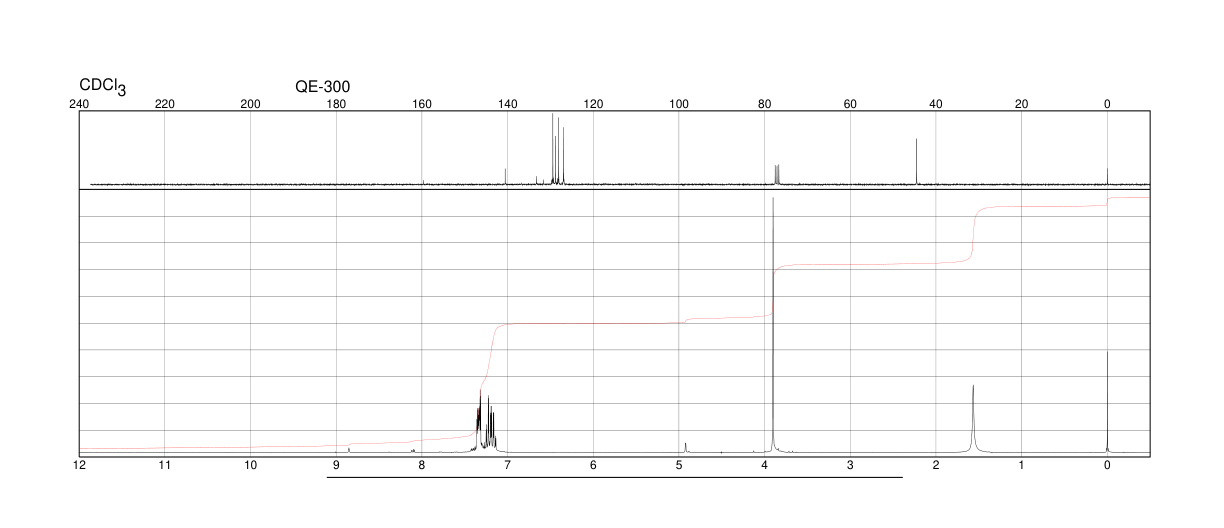Select the broad proton peak near 1.5 ppm
Image resolution: width=1224 pixels, height=528 pixels.
pyautogui.click(x=973, y=418)
